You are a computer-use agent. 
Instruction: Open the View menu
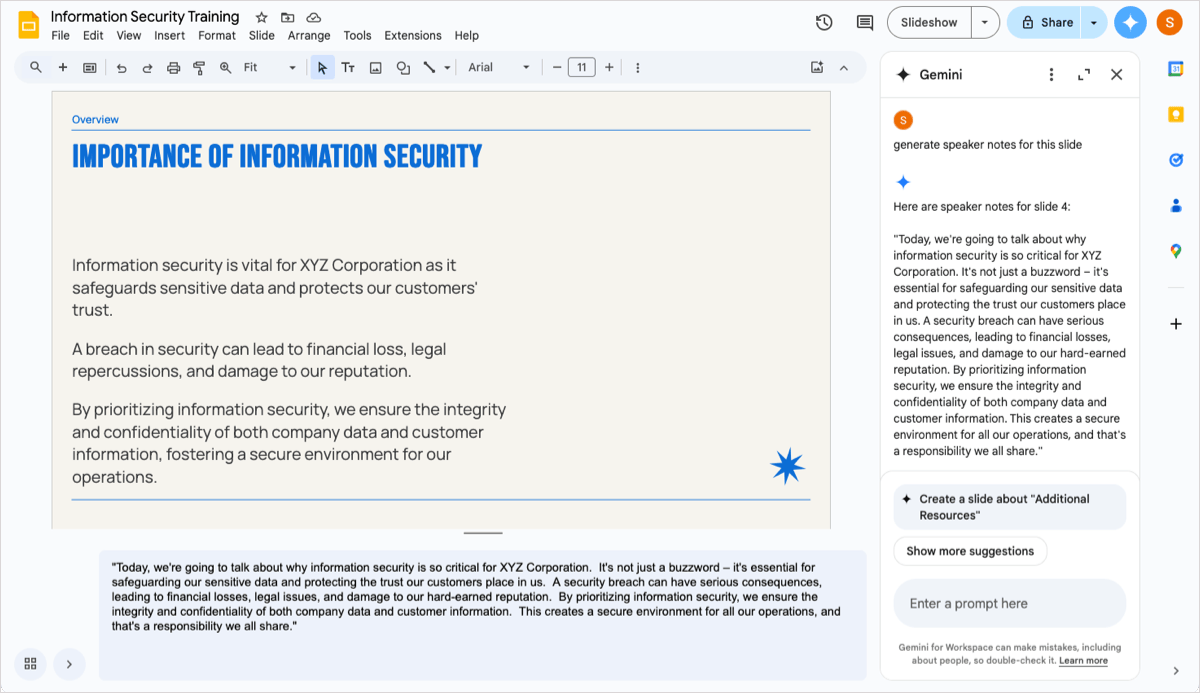129,35
